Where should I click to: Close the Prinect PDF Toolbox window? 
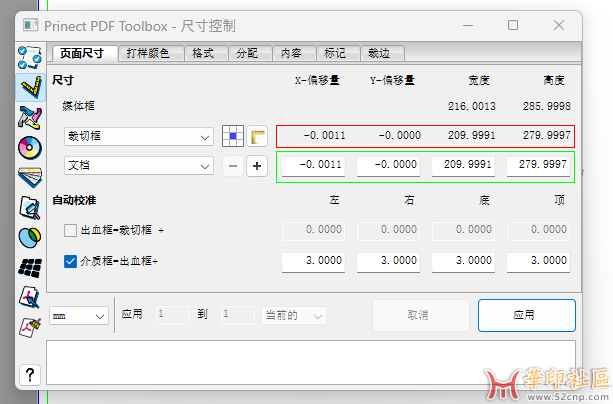pos(559,25)
